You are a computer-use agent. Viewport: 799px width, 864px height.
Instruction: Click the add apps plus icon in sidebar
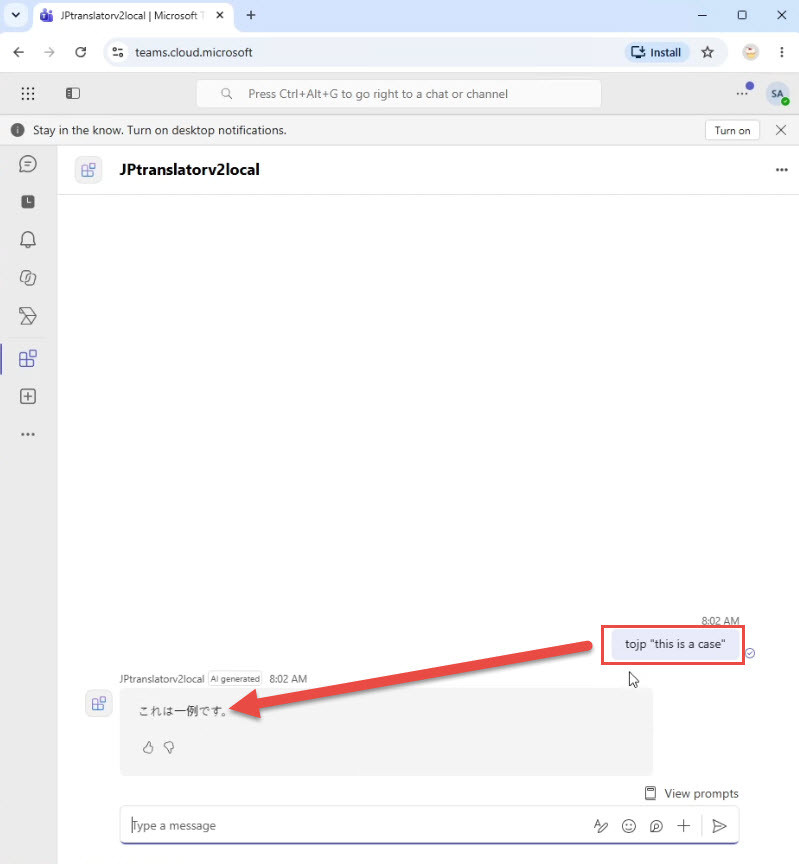pos(28,397)
